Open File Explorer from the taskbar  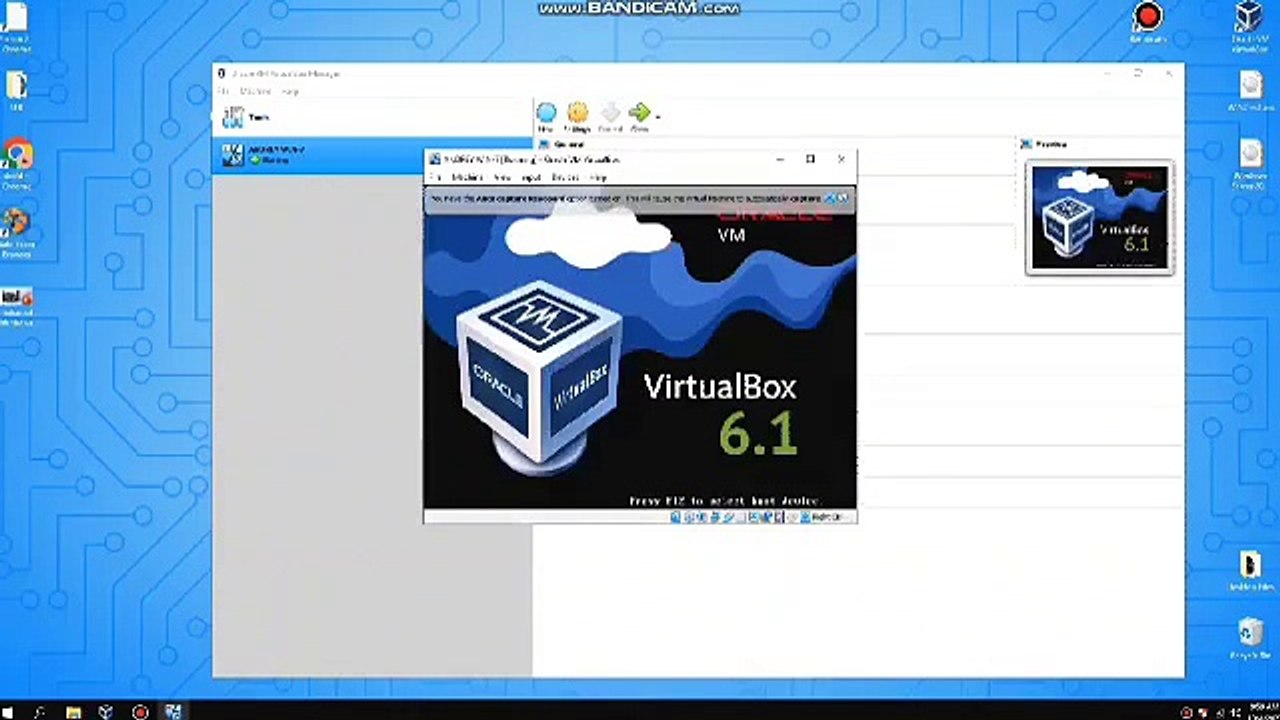tap(73, 712)
